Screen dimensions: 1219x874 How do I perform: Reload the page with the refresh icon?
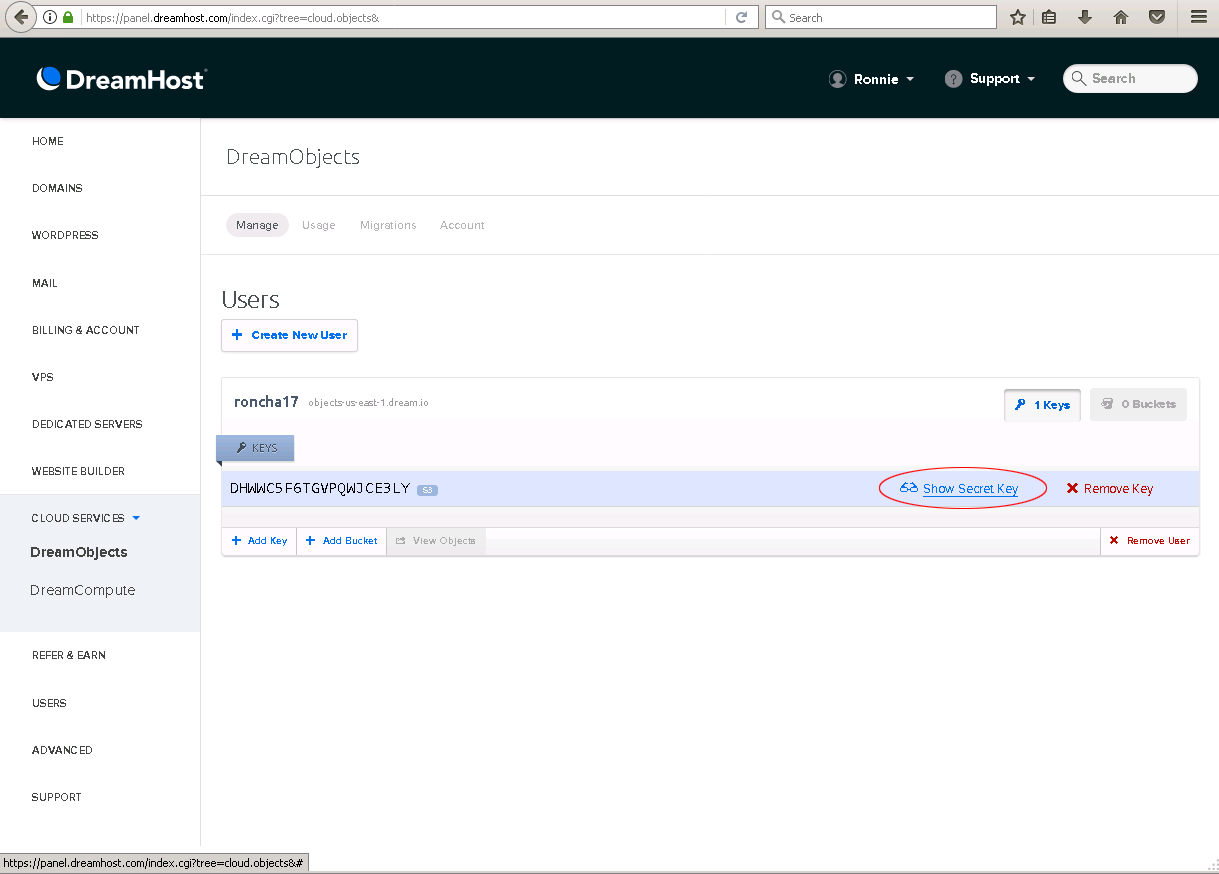pyautogui.click(x=742, y=17)
